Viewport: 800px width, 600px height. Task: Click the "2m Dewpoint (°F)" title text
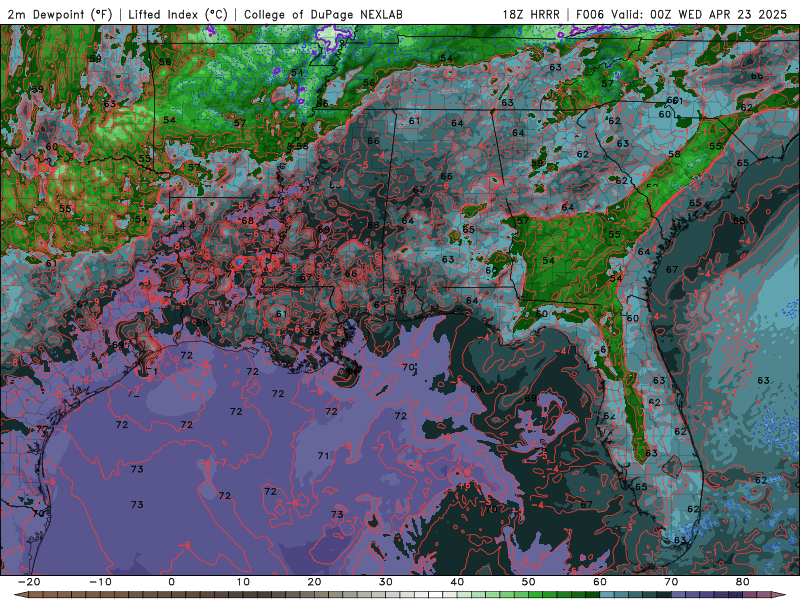[60, 14]
